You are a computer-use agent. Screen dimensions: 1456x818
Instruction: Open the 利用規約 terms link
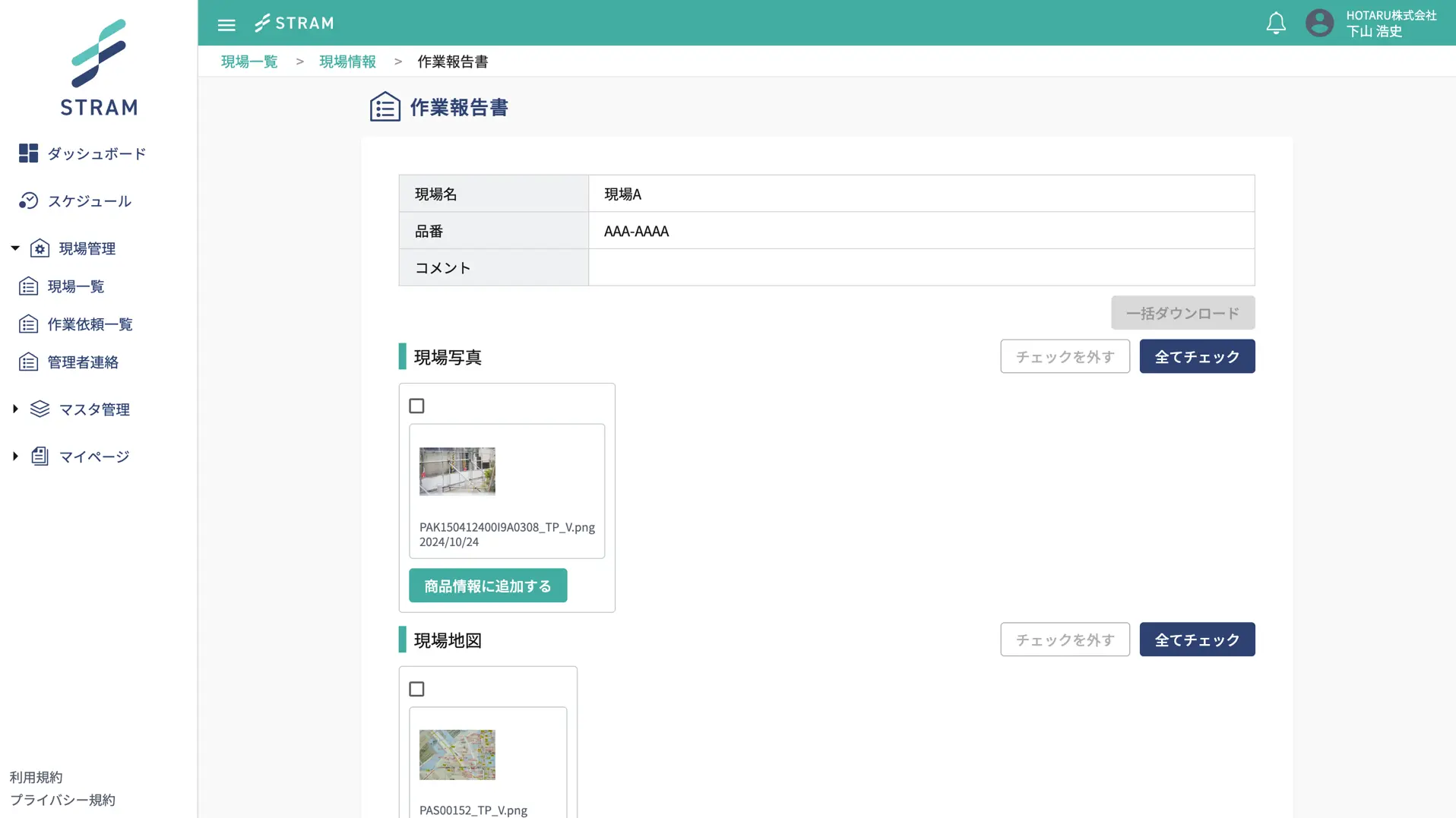[36, 777]
